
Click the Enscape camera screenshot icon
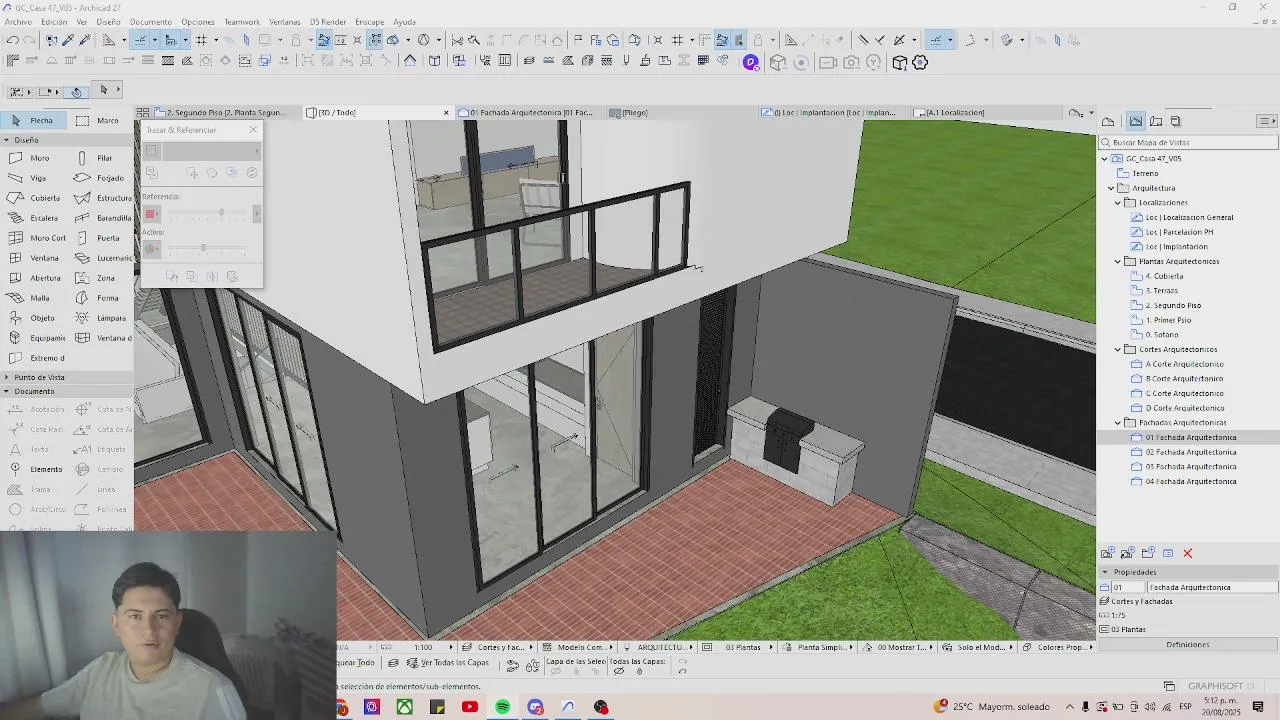point(851,62)
